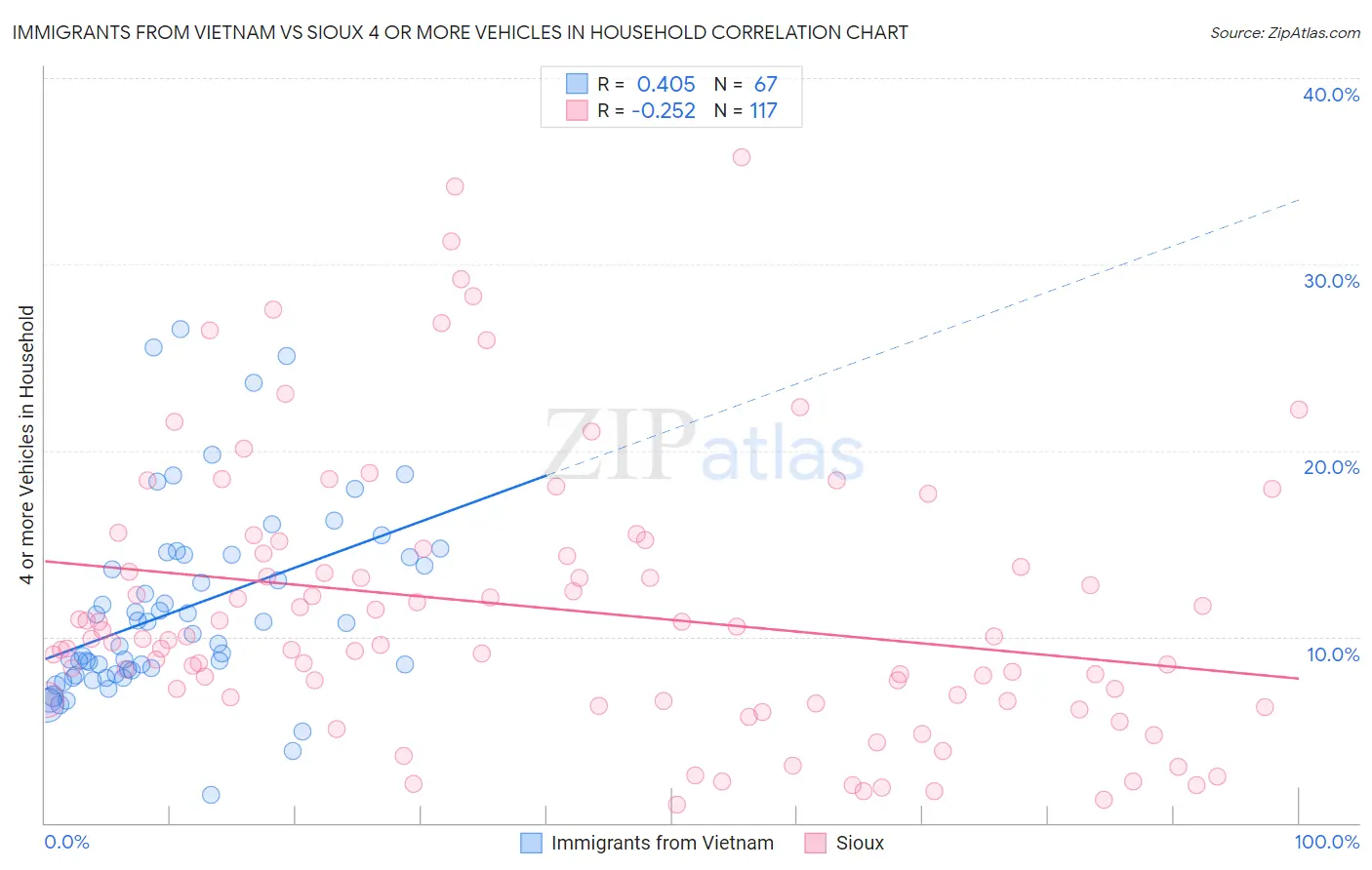
Task: Click the 0.0% x-axis label
Action: point(66,842)
